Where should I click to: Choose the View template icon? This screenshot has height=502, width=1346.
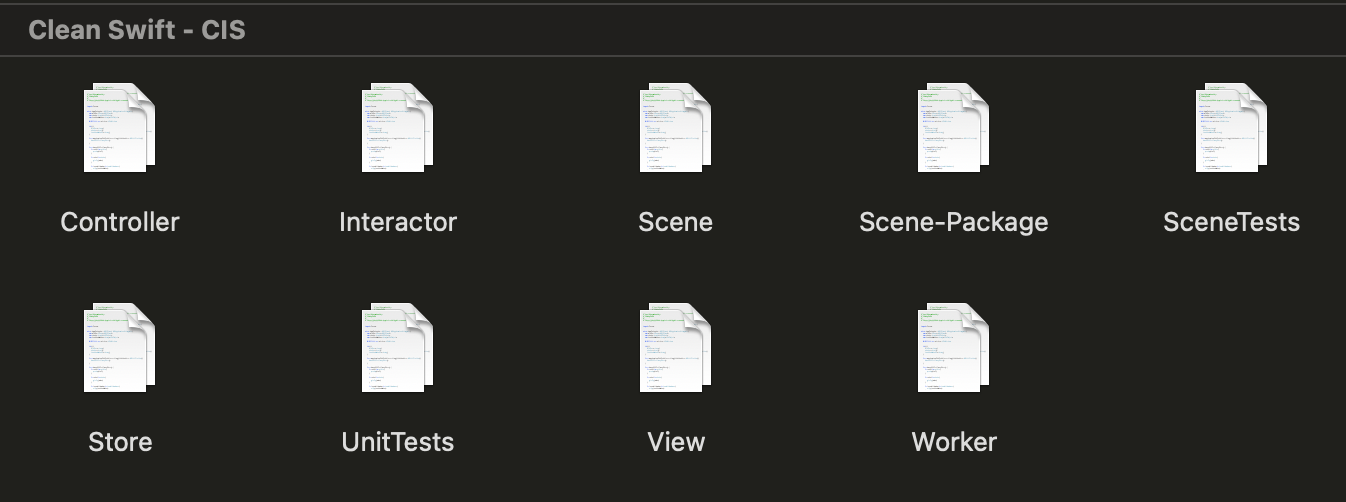(676, 348)
